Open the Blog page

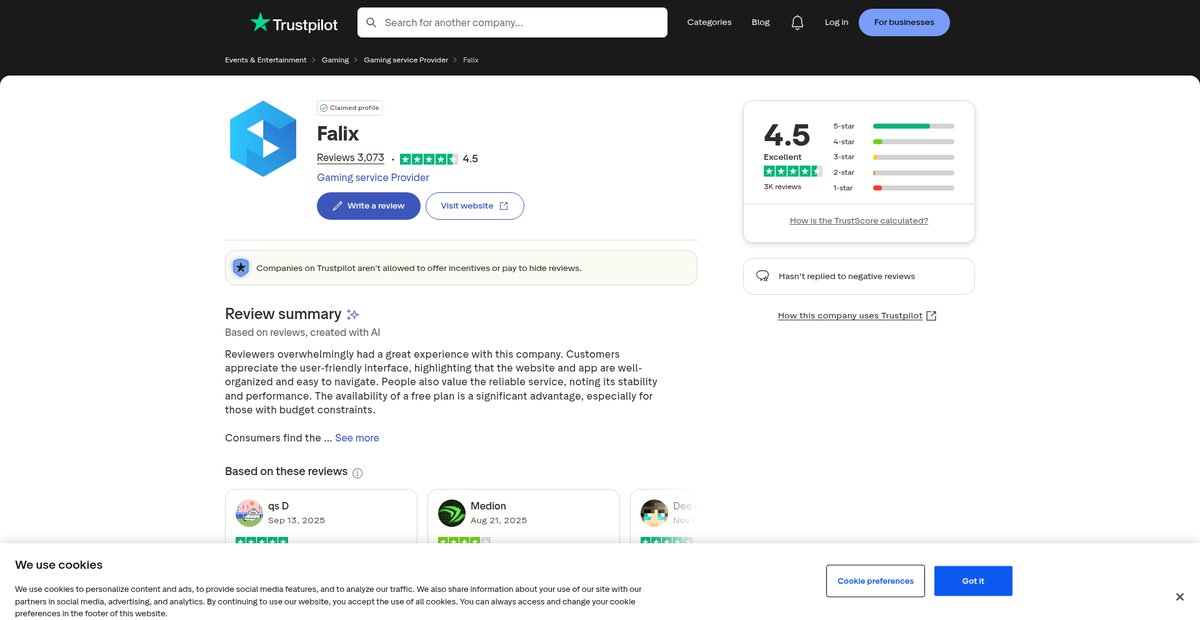click(x=761, y=22)
